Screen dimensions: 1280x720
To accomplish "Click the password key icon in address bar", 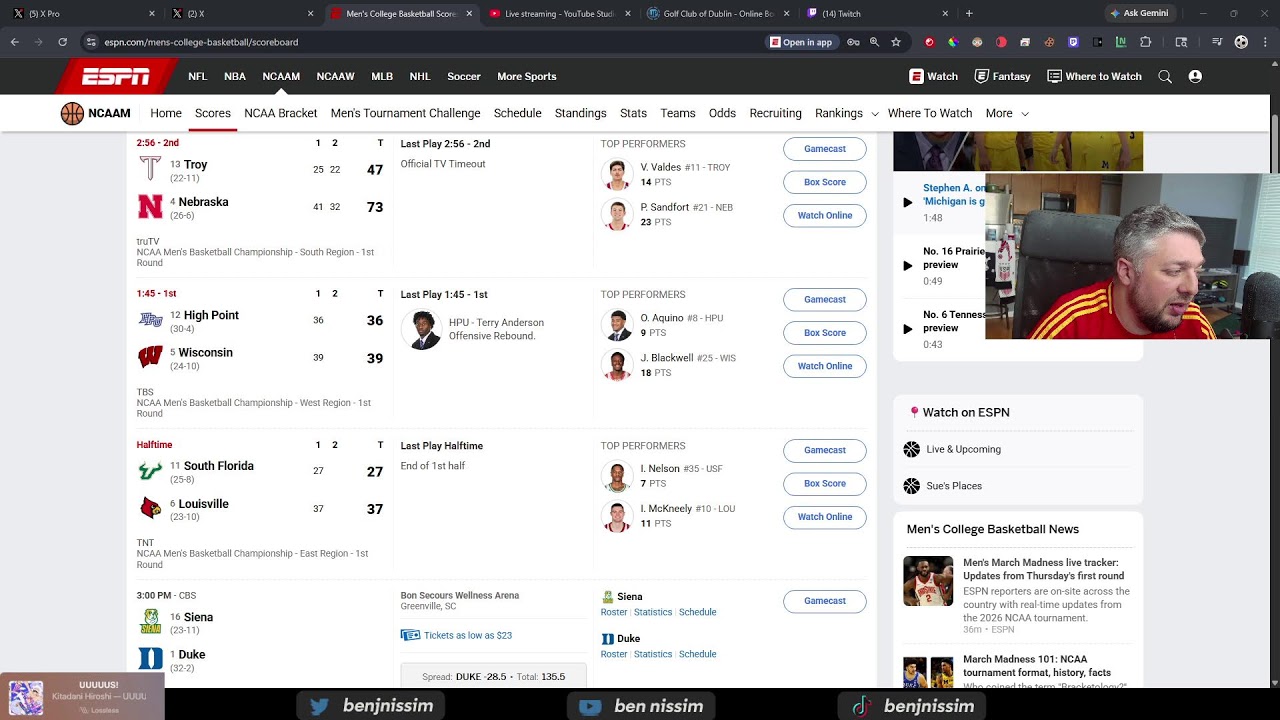I will [853, 42].
